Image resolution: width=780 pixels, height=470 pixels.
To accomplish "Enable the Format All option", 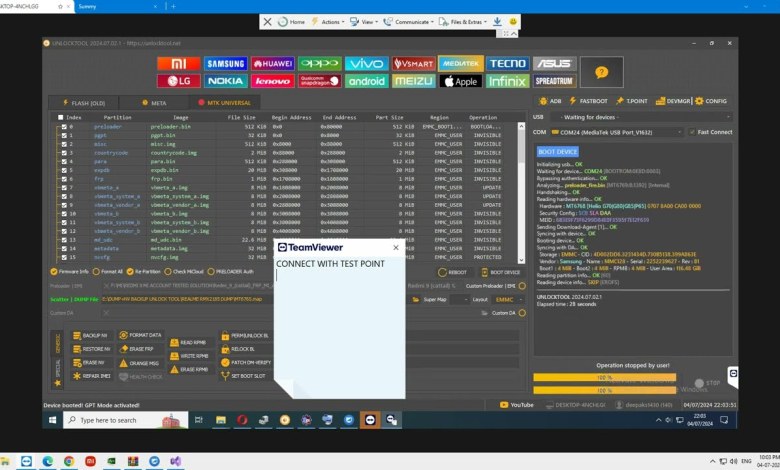I will pyautogui.click(x=107, y=272).
